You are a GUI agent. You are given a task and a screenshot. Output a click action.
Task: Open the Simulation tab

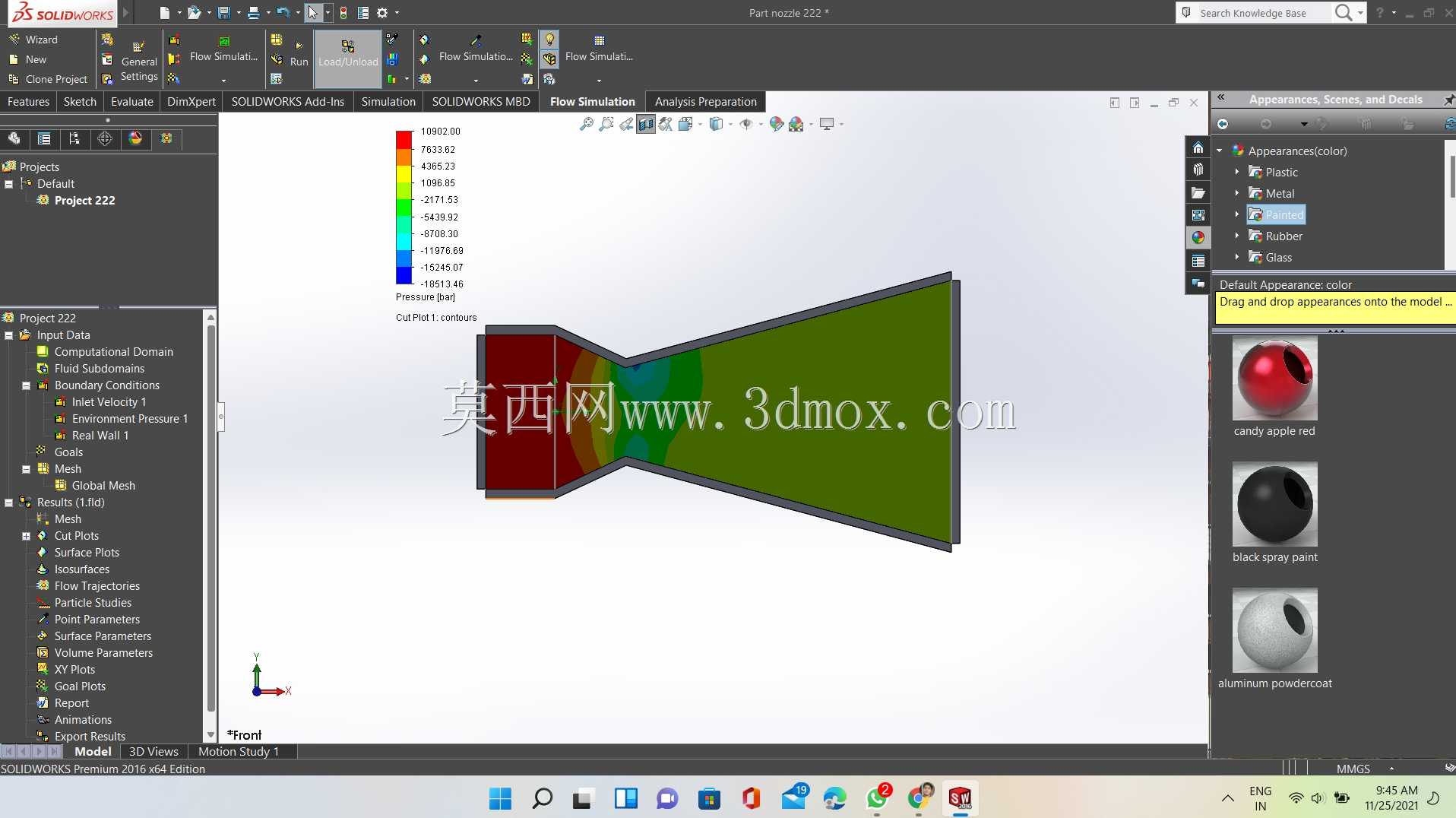pyautogui.click(x=388, y=102)
